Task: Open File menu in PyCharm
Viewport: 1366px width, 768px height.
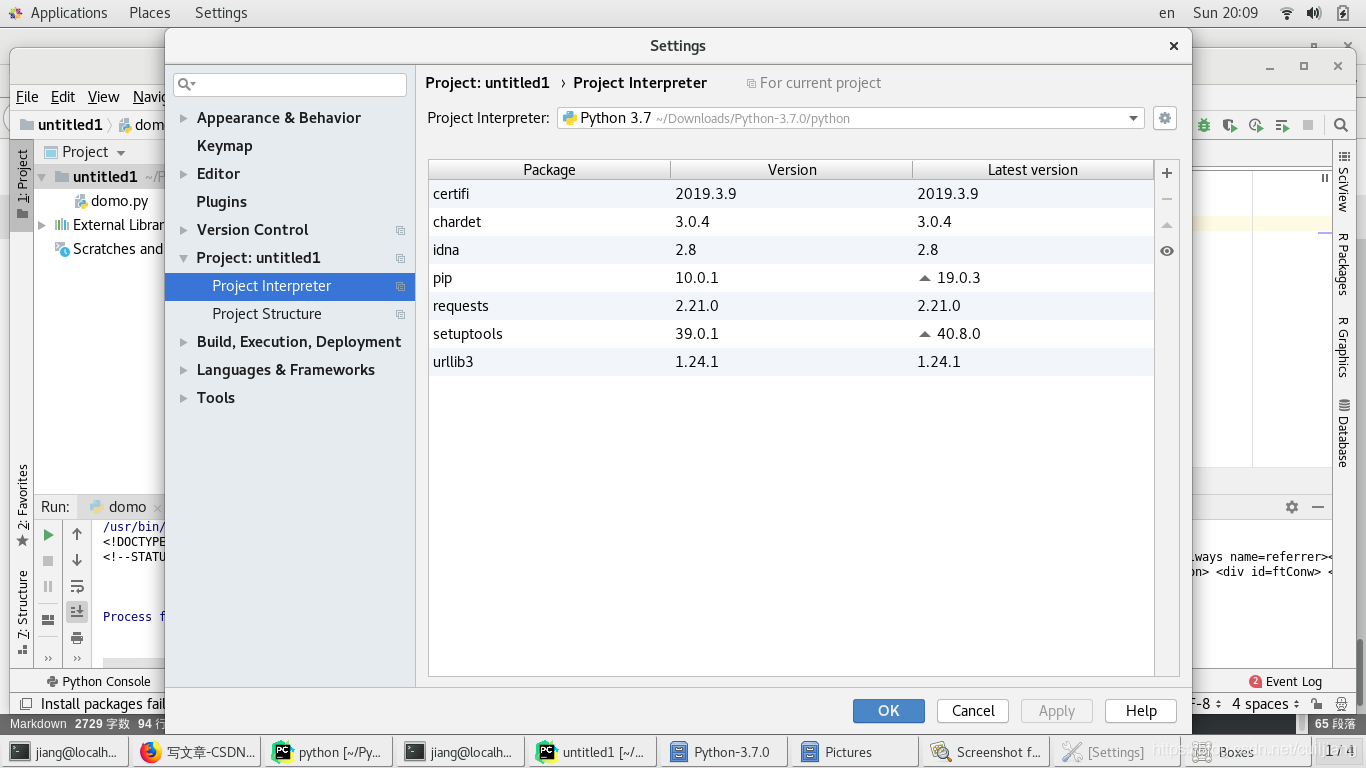Action: [27, 97]
